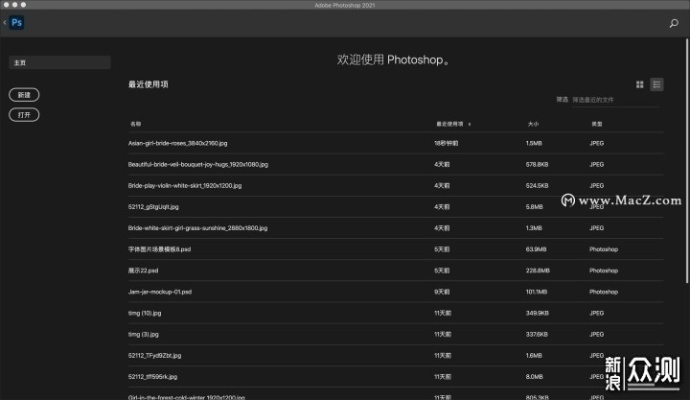
Task: Click the back chevron beside Ps logo
Action: tap(4, 22)
